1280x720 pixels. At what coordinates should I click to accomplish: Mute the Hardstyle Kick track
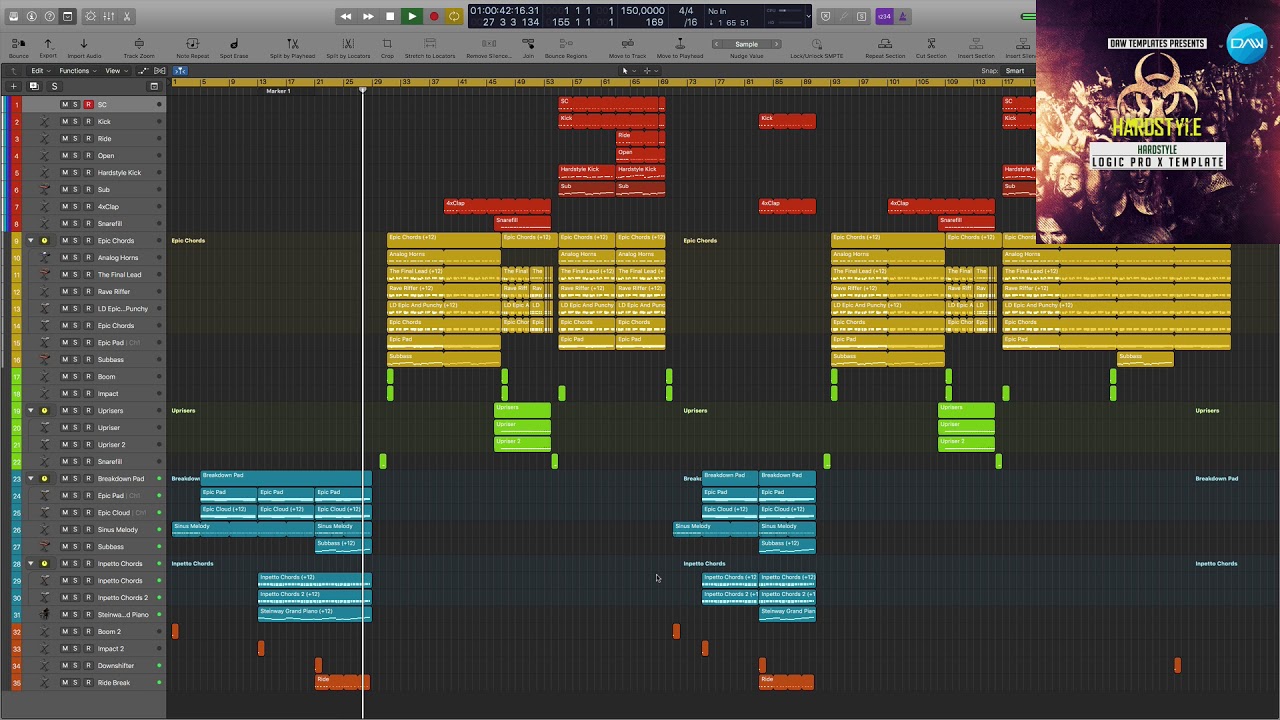coord(65,173)
